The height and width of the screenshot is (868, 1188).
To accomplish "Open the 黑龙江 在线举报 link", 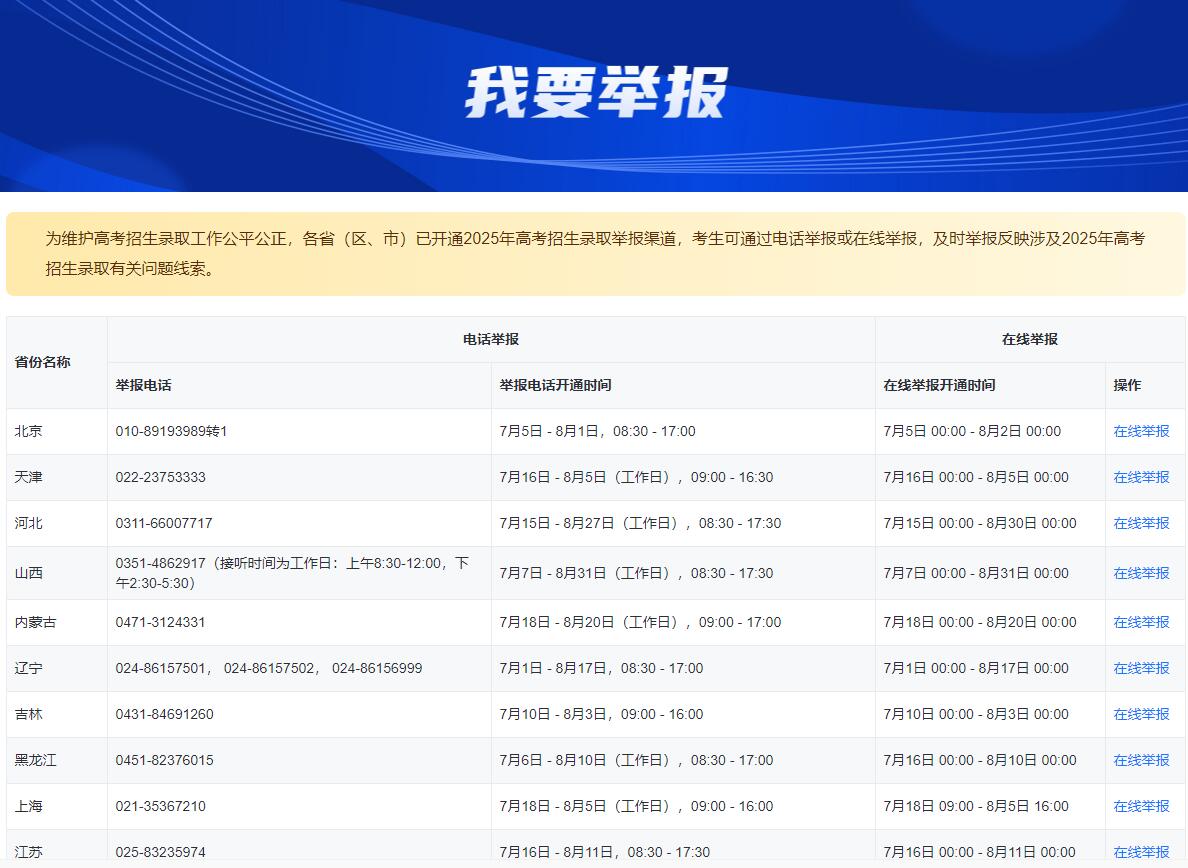I will [x=1141, y=760].
